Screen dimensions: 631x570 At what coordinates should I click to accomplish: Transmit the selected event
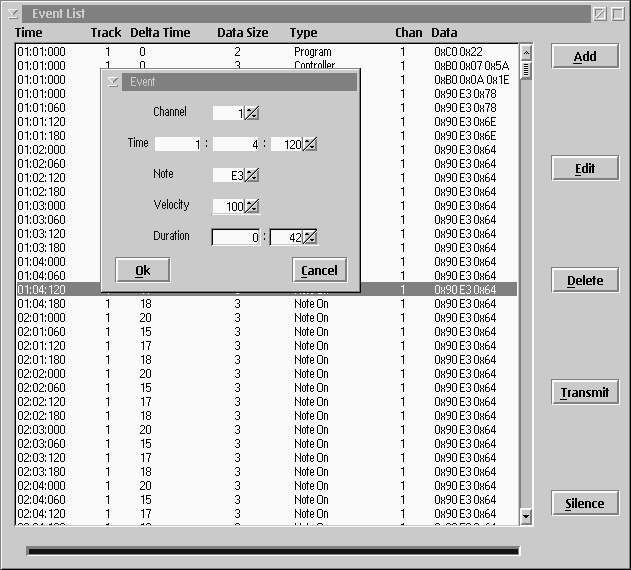pyautogui.click(x=585, y=392)
